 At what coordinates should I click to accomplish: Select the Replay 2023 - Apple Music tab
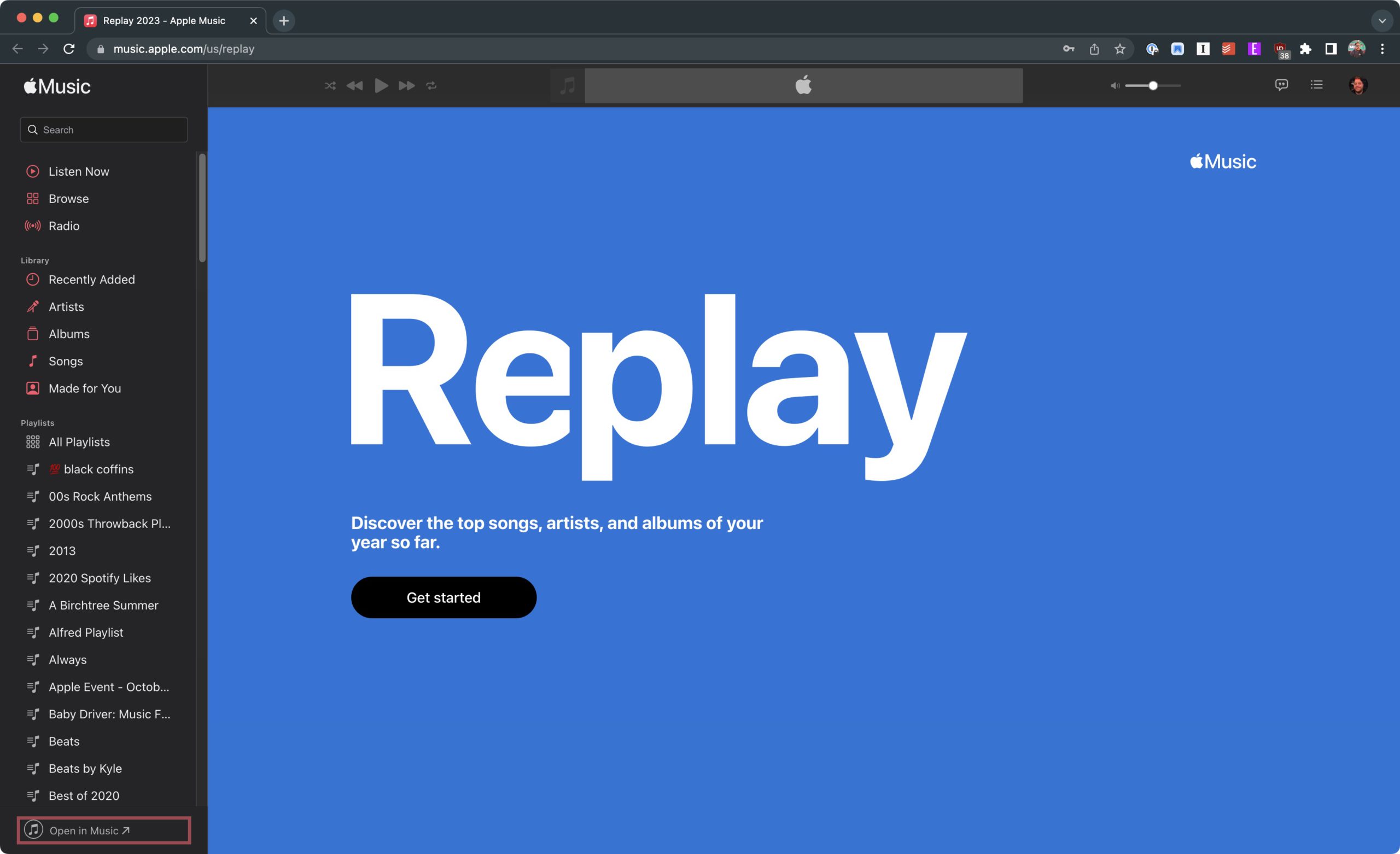coord(170,21)
